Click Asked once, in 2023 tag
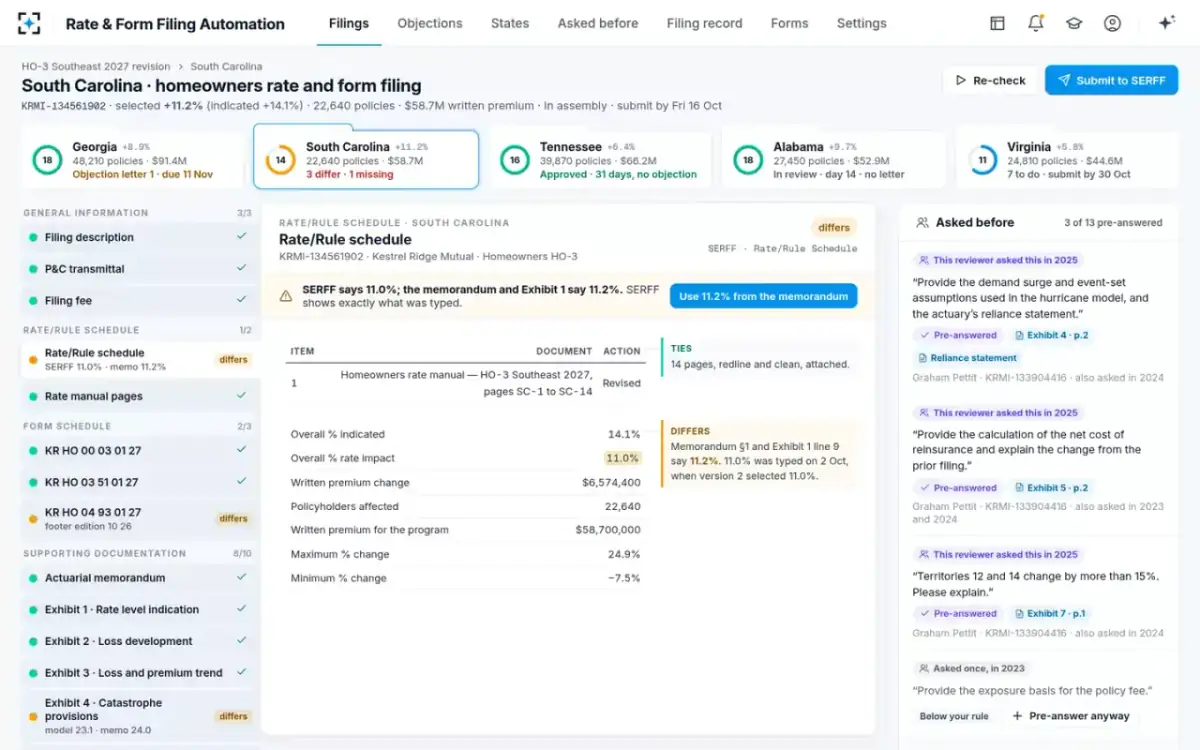 coord(970,668)
